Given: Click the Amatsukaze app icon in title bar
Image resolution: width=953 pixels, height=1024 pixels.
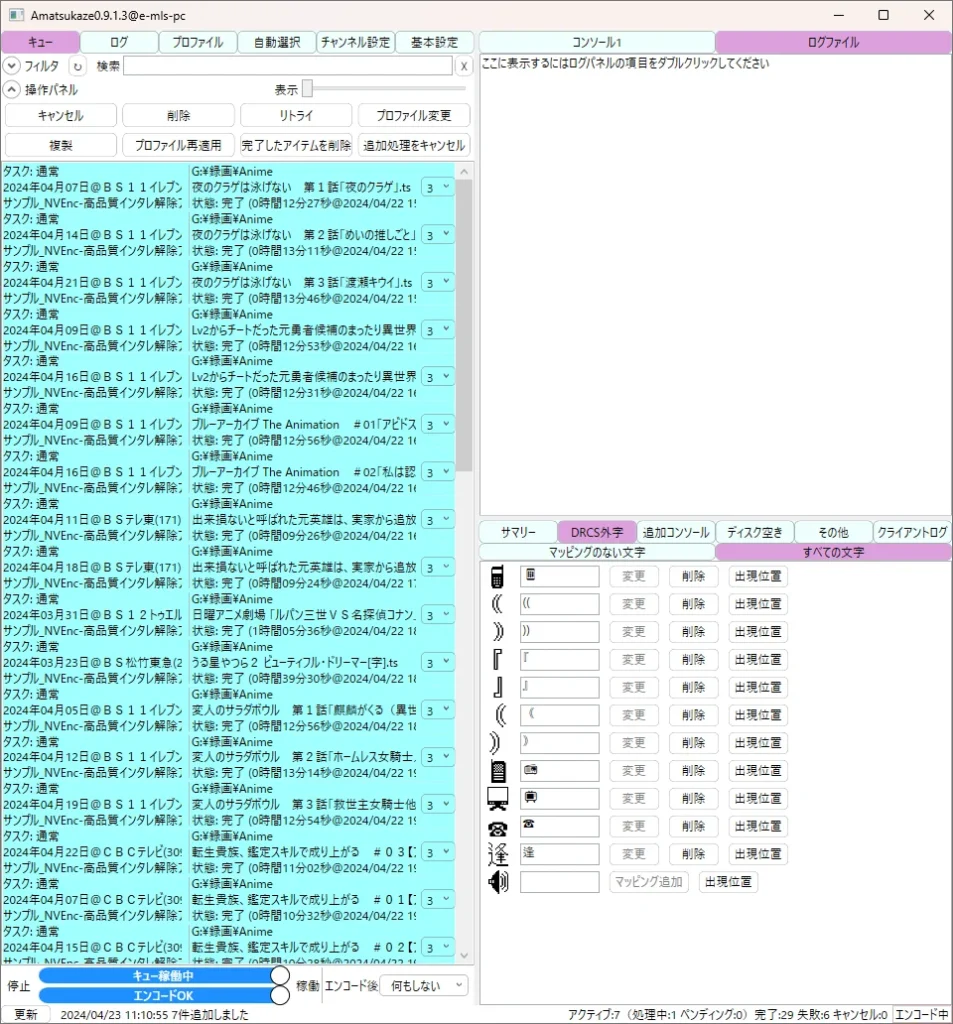Looking at the screenshot, I should (x=16, y=15).
